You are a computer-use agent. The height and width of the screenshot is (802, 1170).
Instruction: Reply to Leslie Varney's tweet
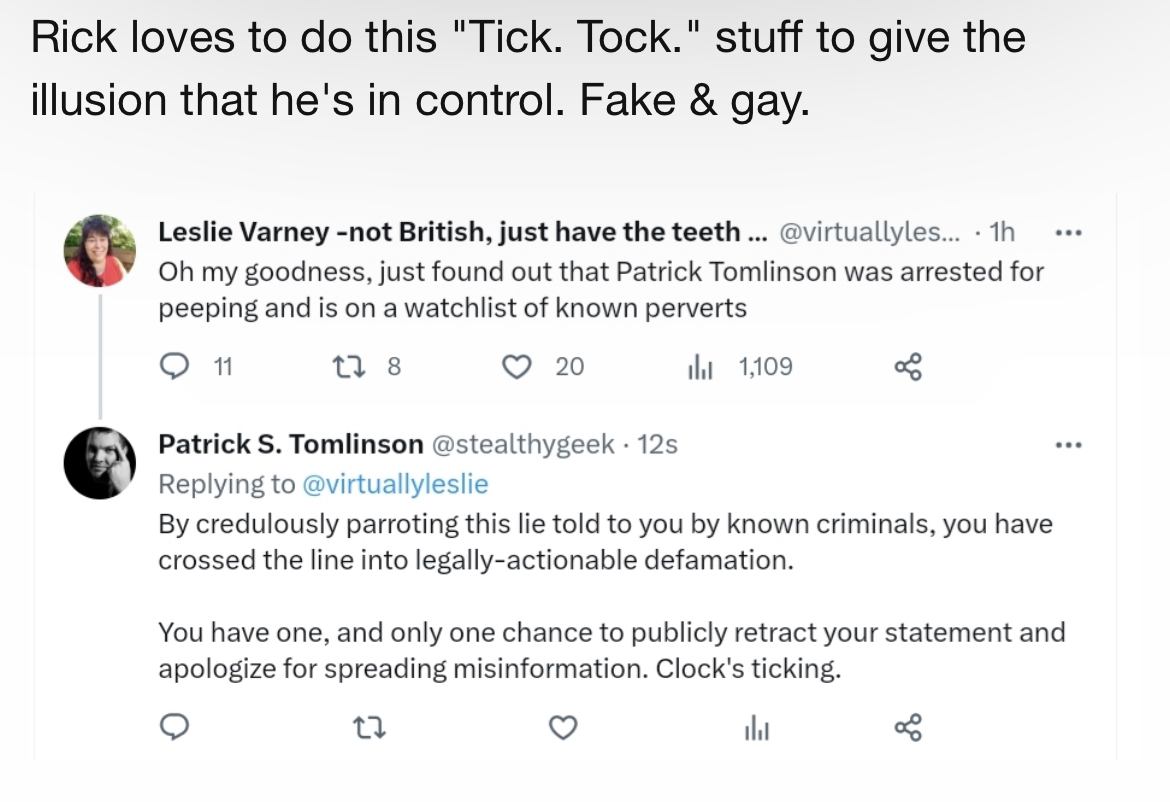[175, 366]
